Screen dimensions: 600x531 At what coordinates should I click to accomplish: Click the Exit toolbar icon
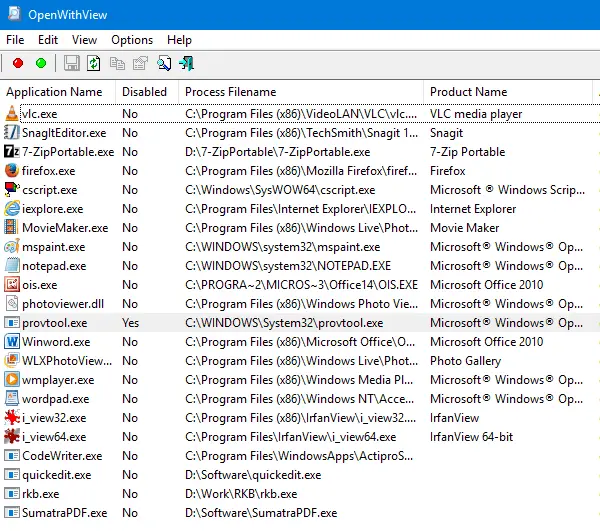tap(187, 64)
